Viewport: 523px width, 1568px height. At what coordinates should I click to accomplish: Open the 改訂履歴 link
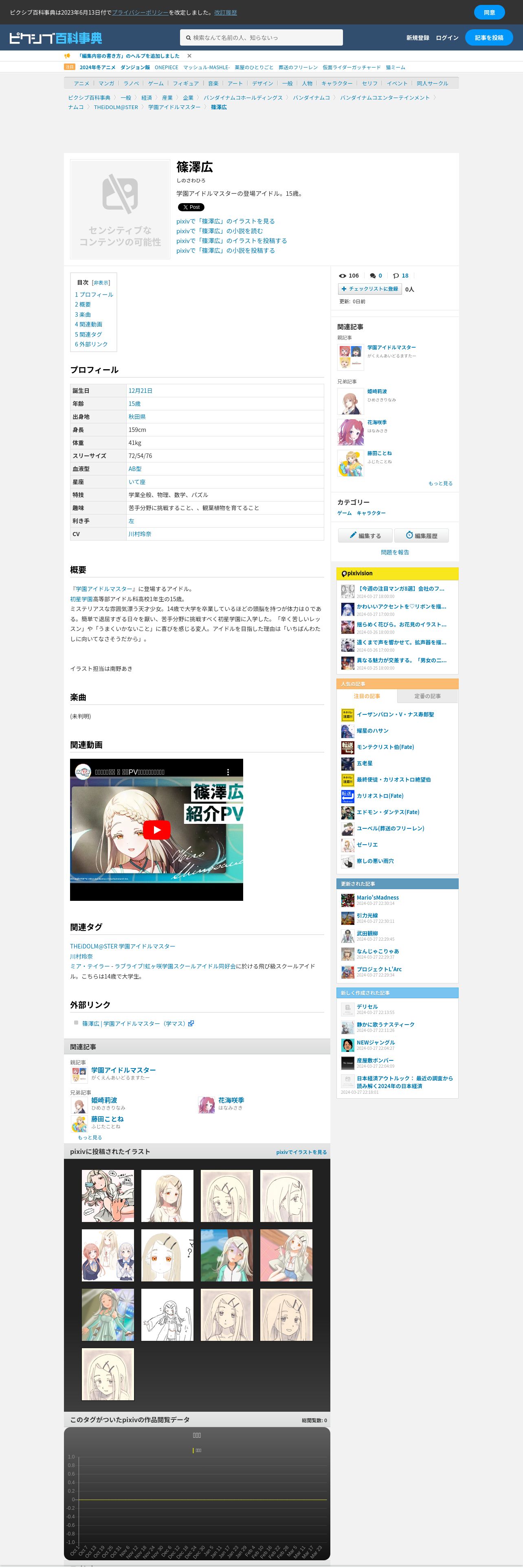225,12
